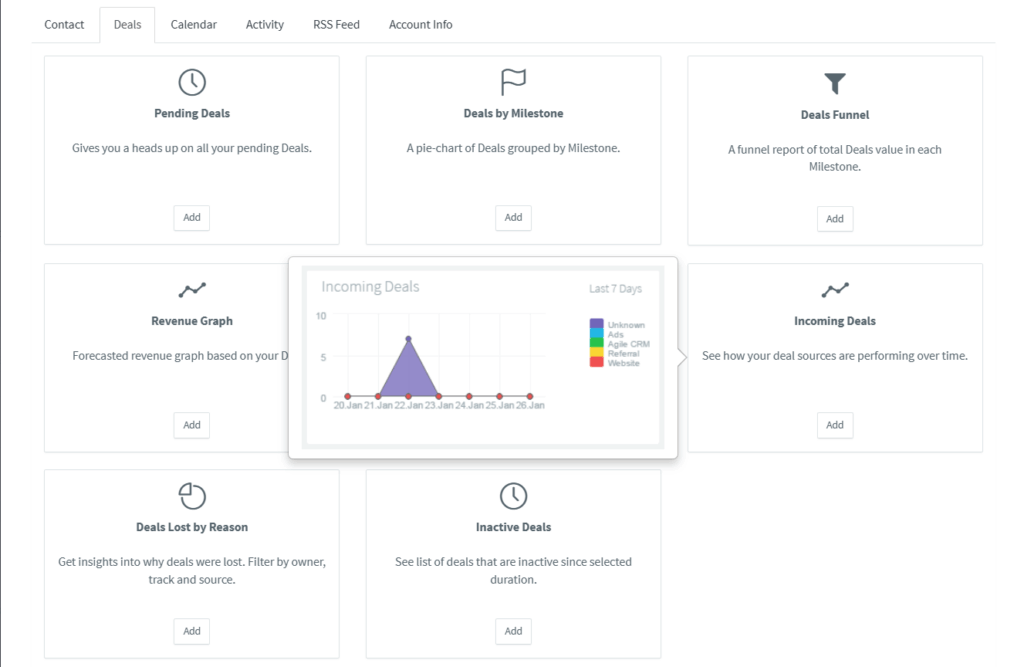Click the red Website legend swatch
1024x667 pixels.
[x=597, y=362]
